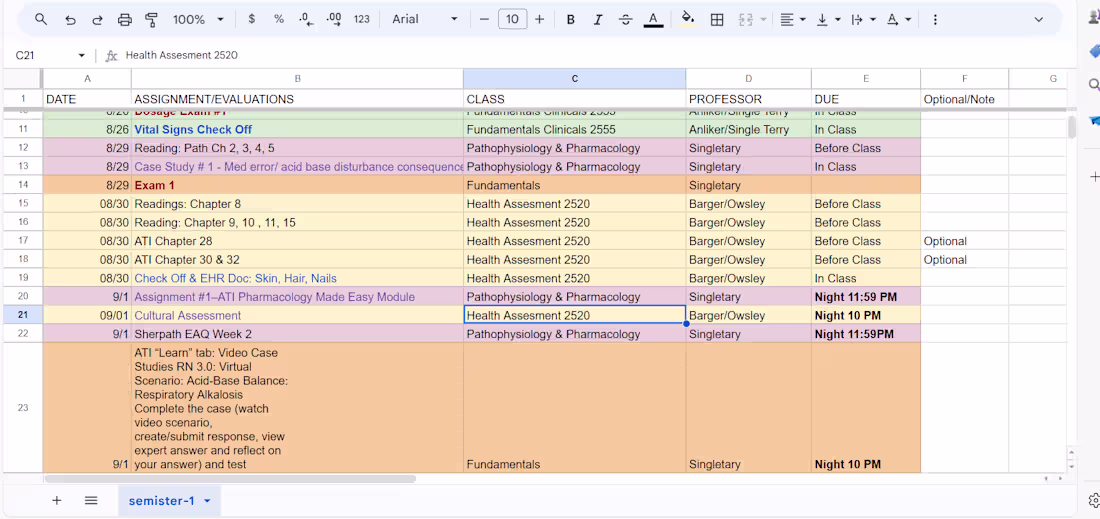Select Optional note in row 18
1100x519 pixels.
[965, 260]
